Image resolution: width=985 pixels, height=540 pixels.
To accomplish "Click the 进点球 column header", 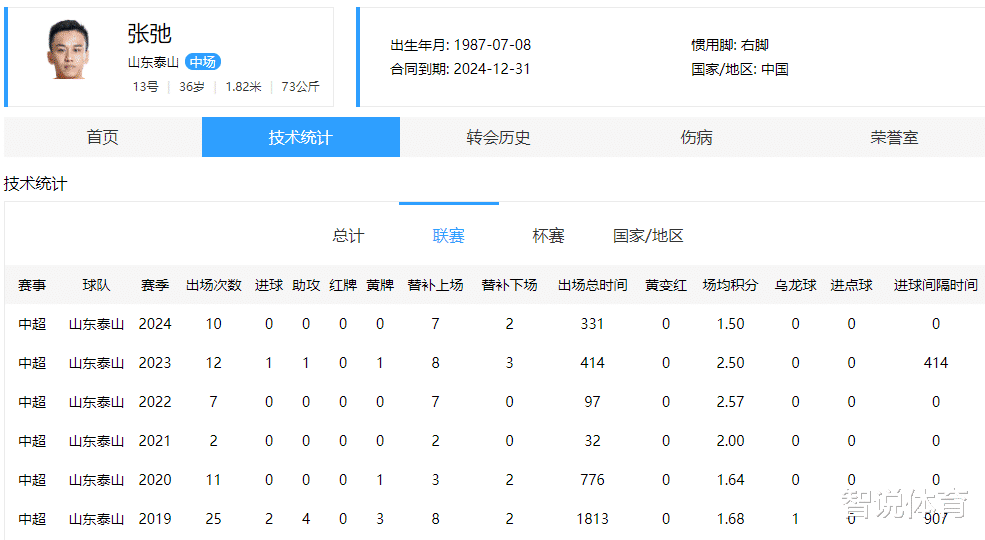I will click(x=851, y=285).
